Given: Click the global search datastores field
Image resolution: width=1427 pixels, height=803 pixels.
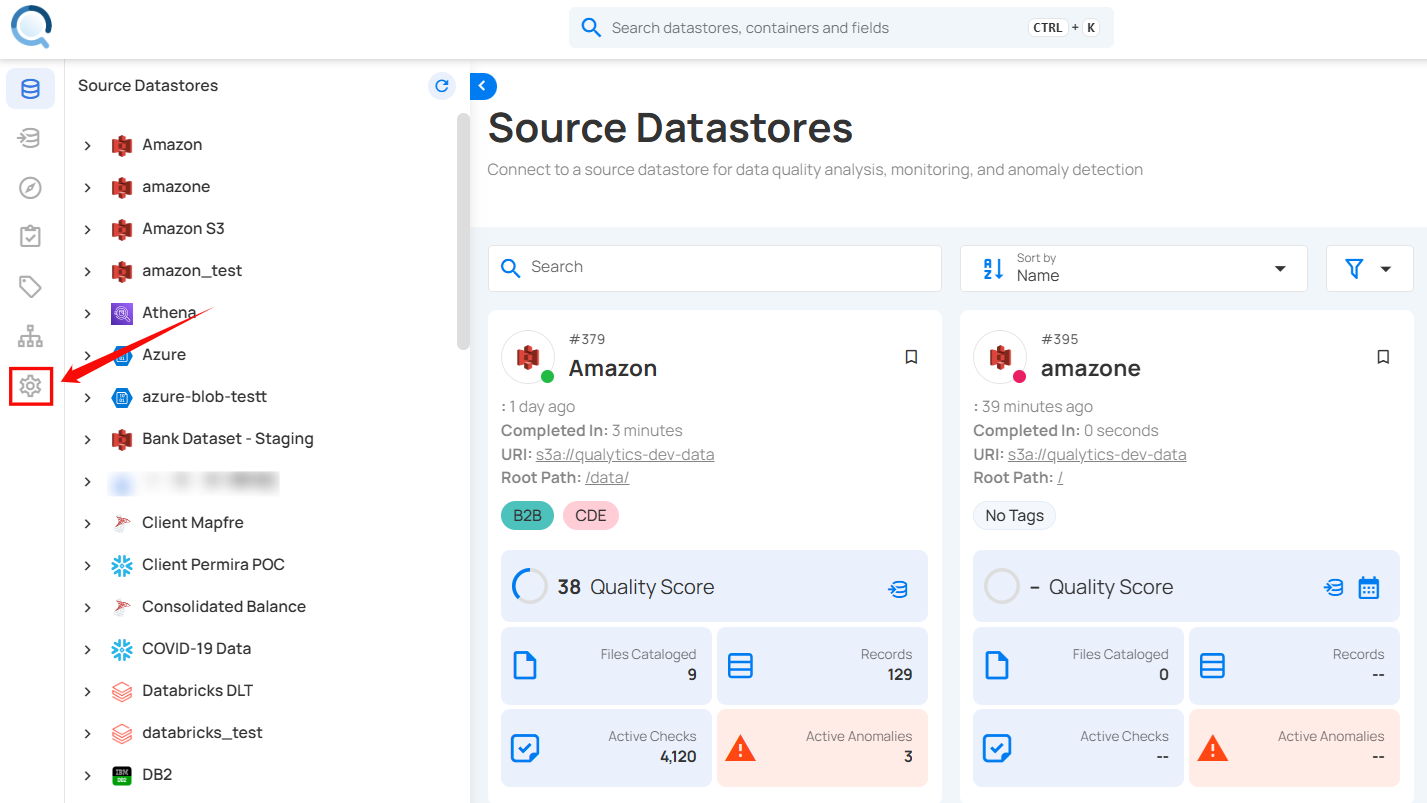Looking at the screenshot, I should pyautogui.click(x=815, y=28).
